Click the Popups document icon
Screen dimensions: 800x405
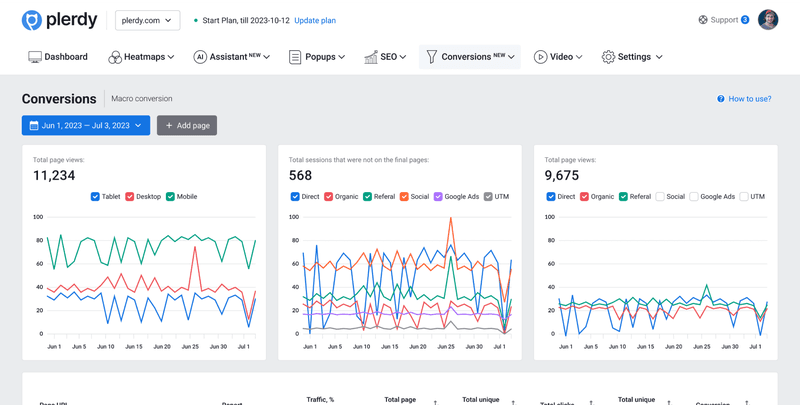pyautogui.click(x=295, y=57)
